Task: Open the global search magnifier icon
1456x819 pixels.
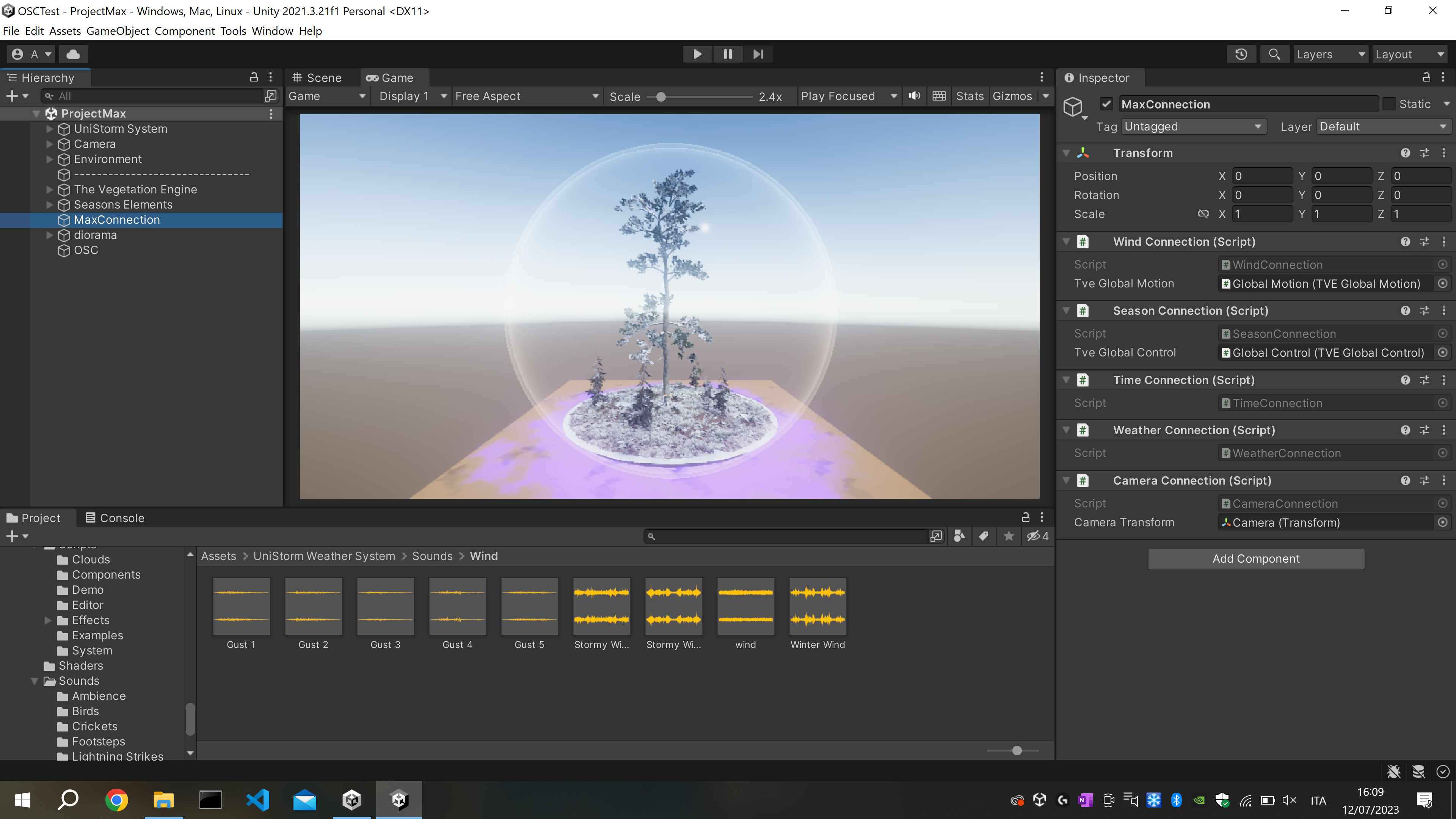Action: (1274, 54)
